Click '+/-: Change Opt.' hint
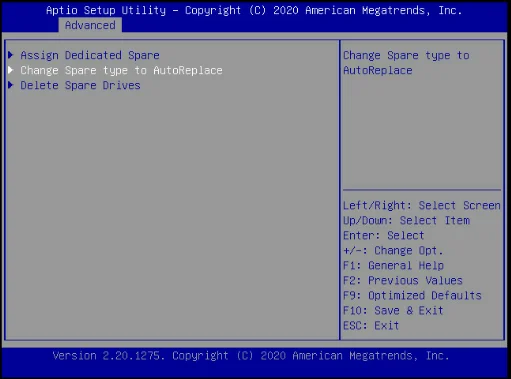Screen dimensions: 511x379 click(x=393, y=250)
